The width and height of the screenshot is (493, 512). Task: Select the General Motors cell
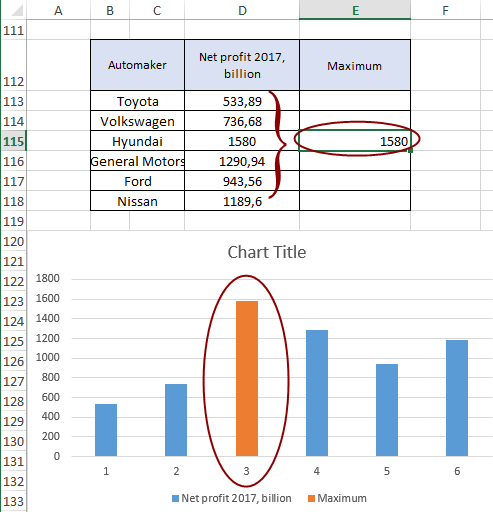[137, 161]
